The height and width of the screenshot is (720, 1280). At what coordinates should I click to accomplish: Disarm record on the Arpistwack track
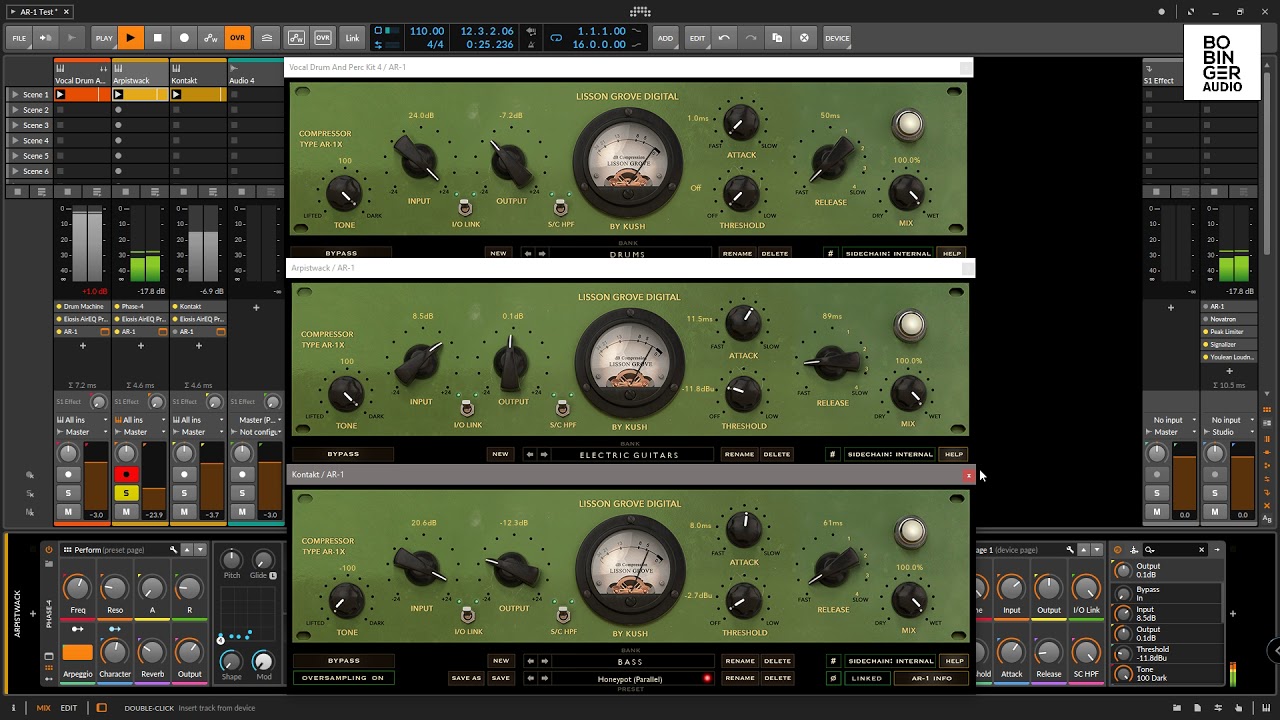coord(126,474)
